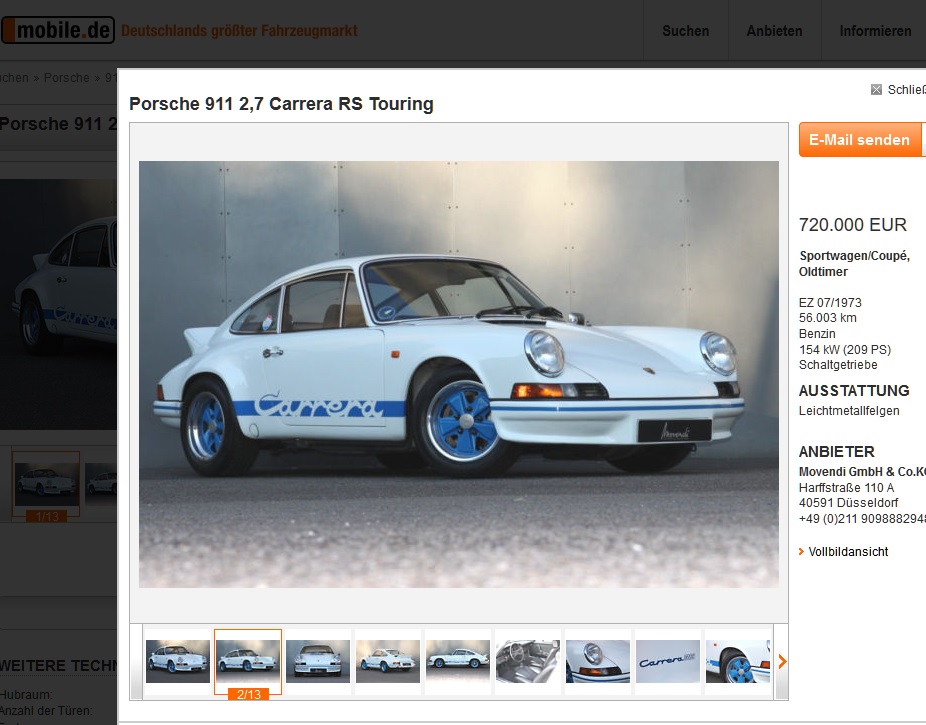Select the highlighted 2/13 thumbnail

pos(248,661)
